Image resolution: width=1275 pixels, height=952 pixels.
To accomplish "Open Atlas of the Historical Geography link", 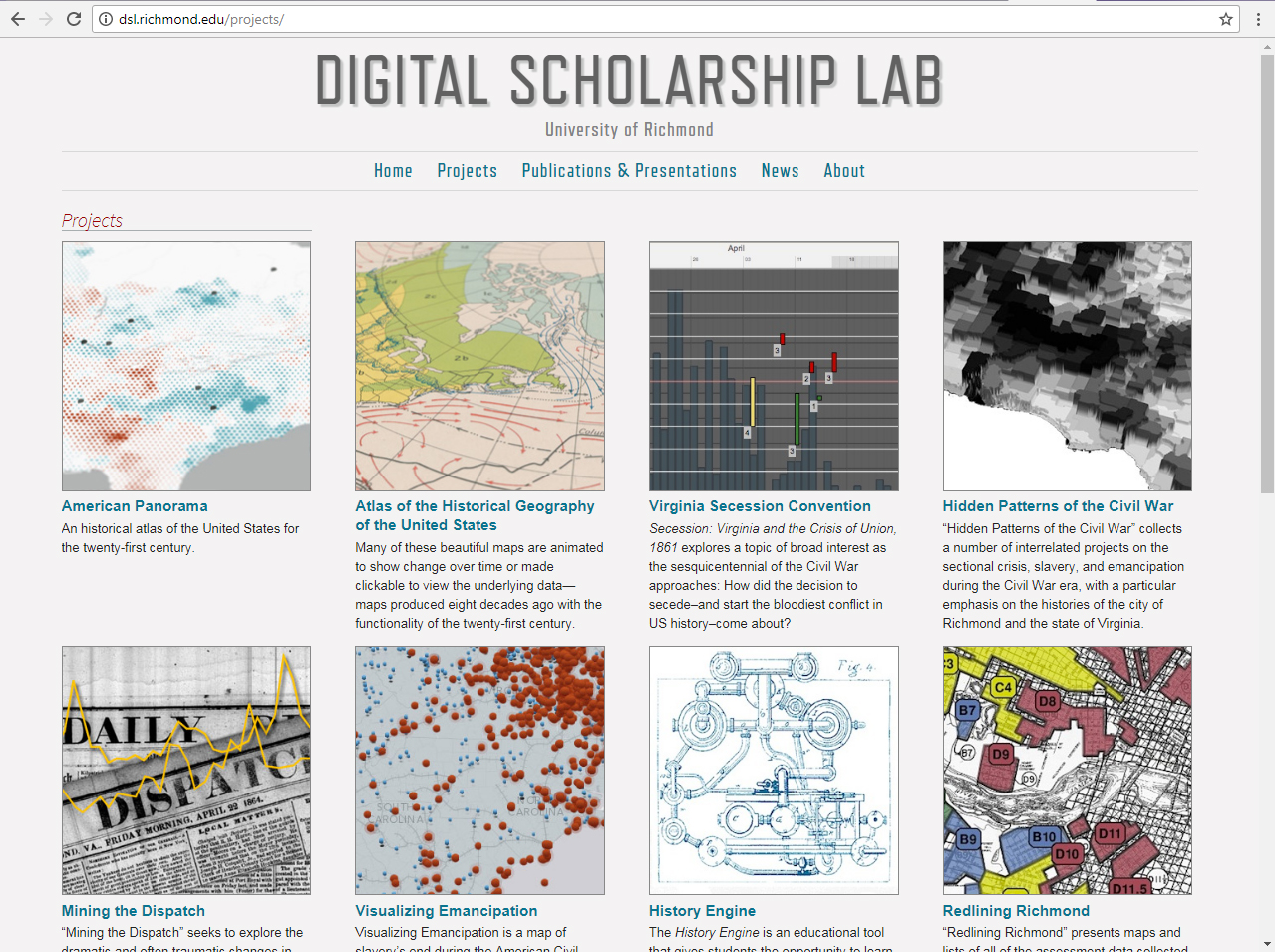I will [475, 515].
